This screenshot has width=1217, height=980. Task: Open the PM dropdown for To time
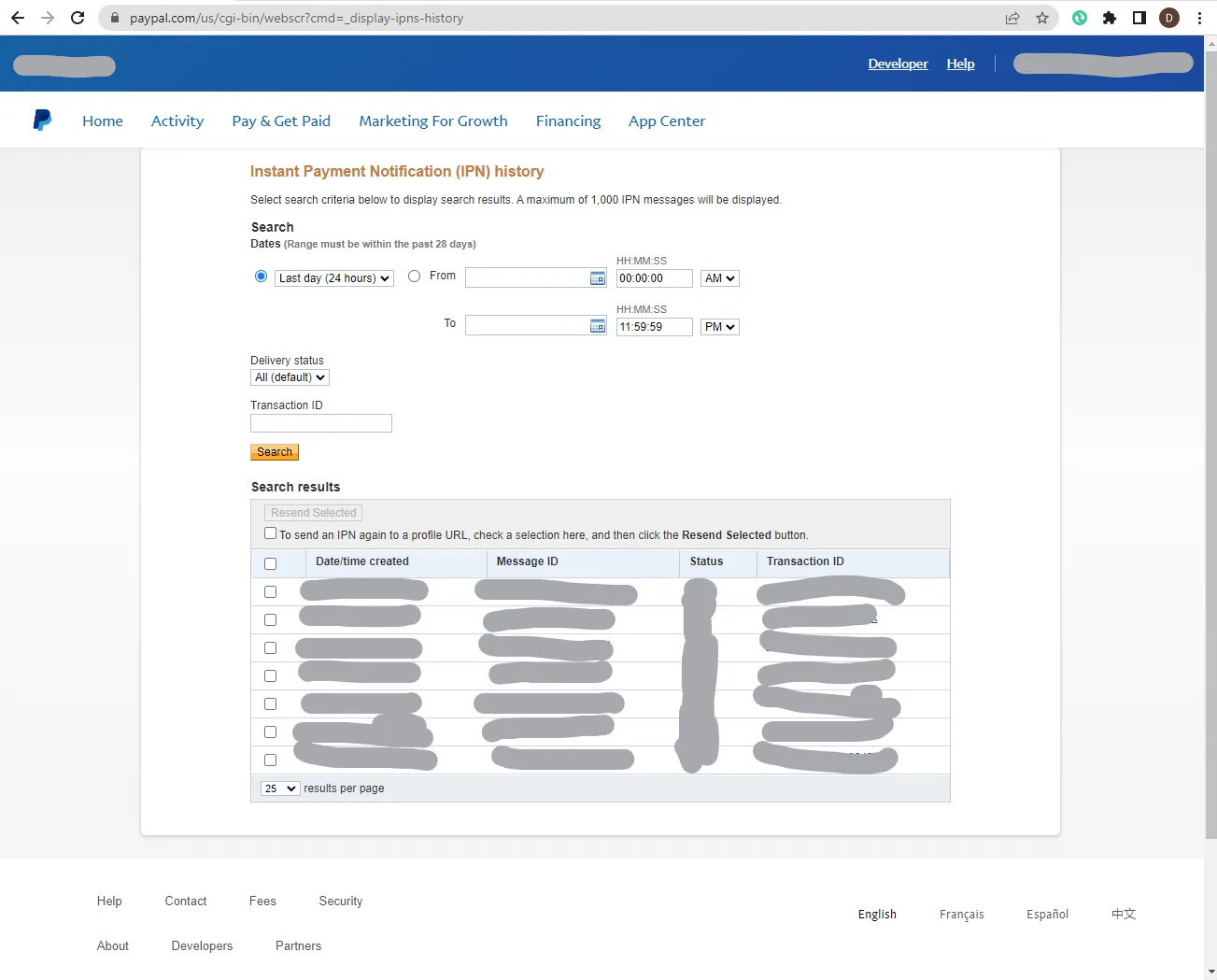(x=720, y=327)
